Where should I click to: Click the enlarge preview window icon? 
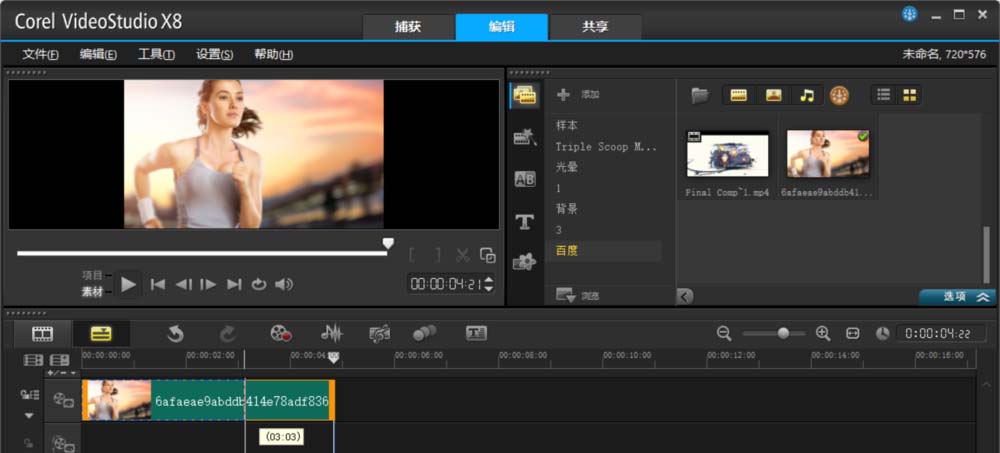click(488, 255)
